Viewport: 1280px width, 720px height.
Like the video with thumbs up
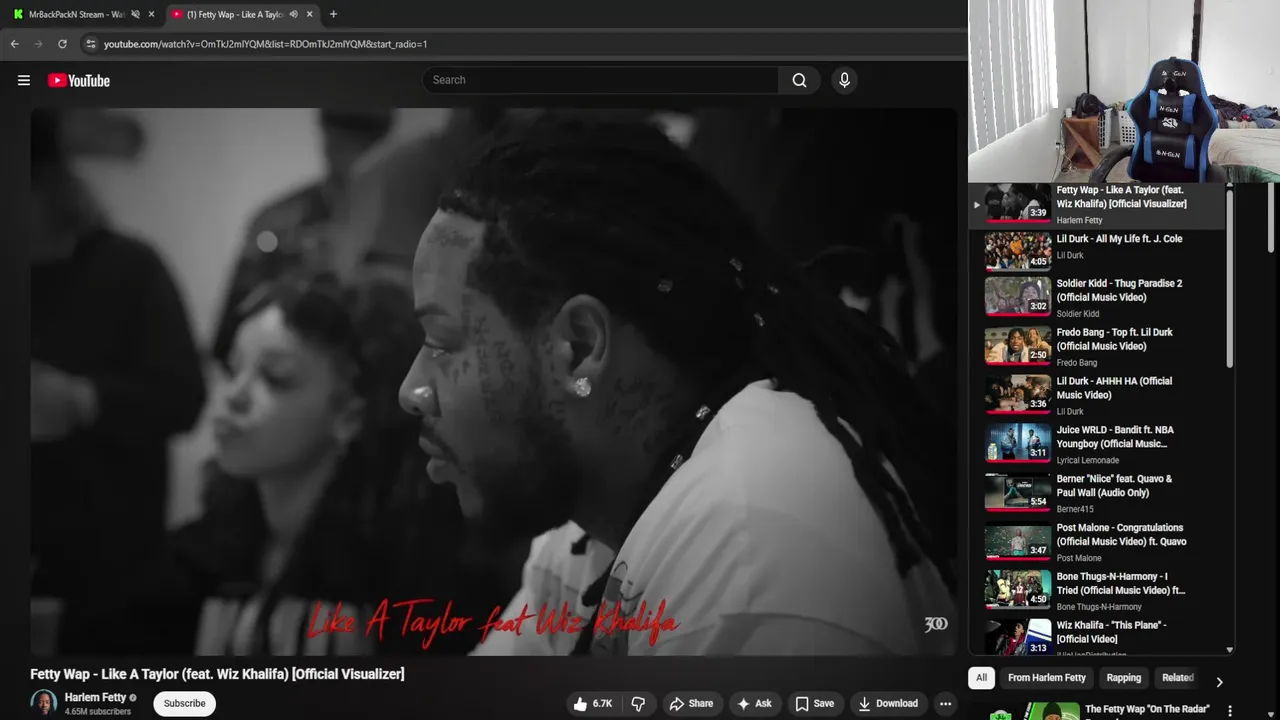point(592,704)
